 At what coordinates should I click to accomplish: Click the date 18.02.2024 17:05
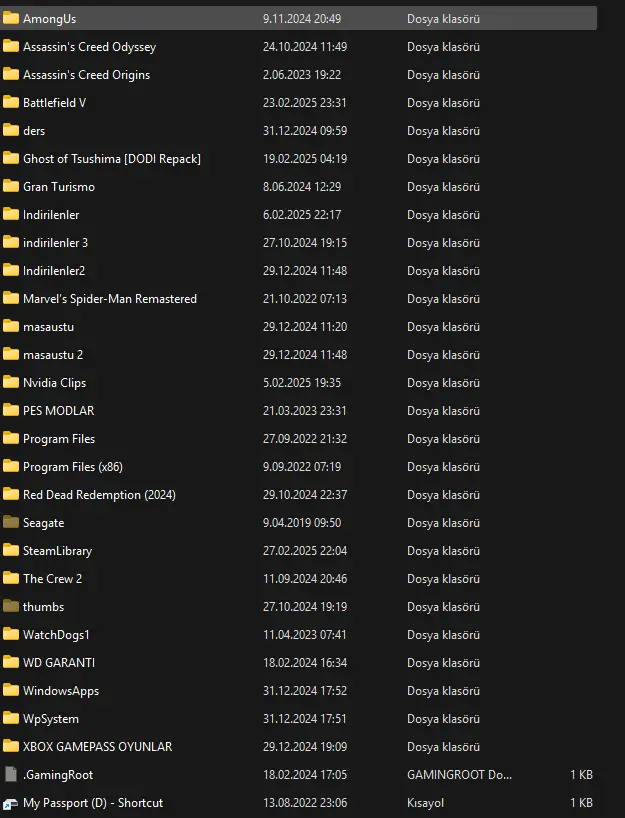[305, 775]
